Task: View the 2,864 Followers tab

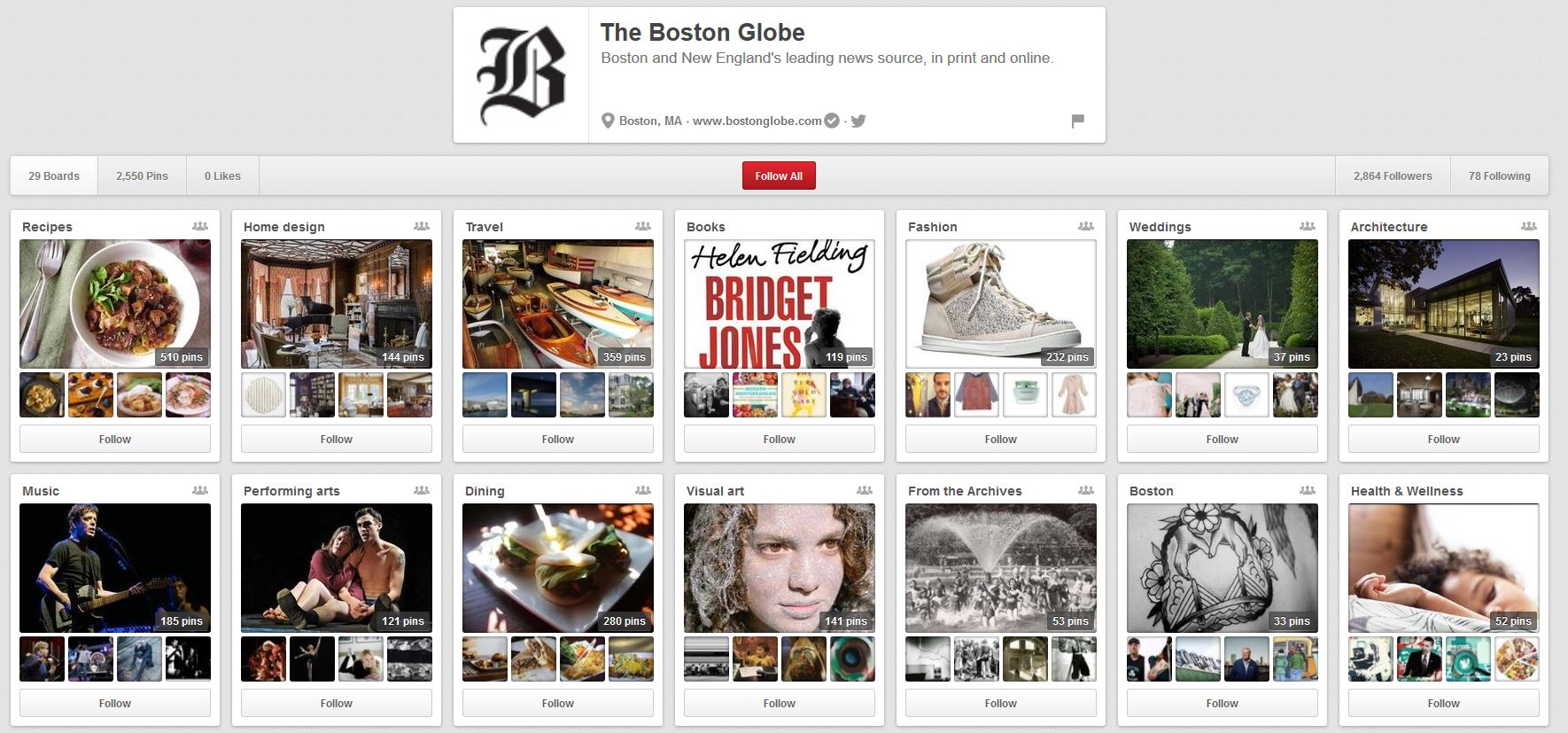Action: click(1393, 175)
